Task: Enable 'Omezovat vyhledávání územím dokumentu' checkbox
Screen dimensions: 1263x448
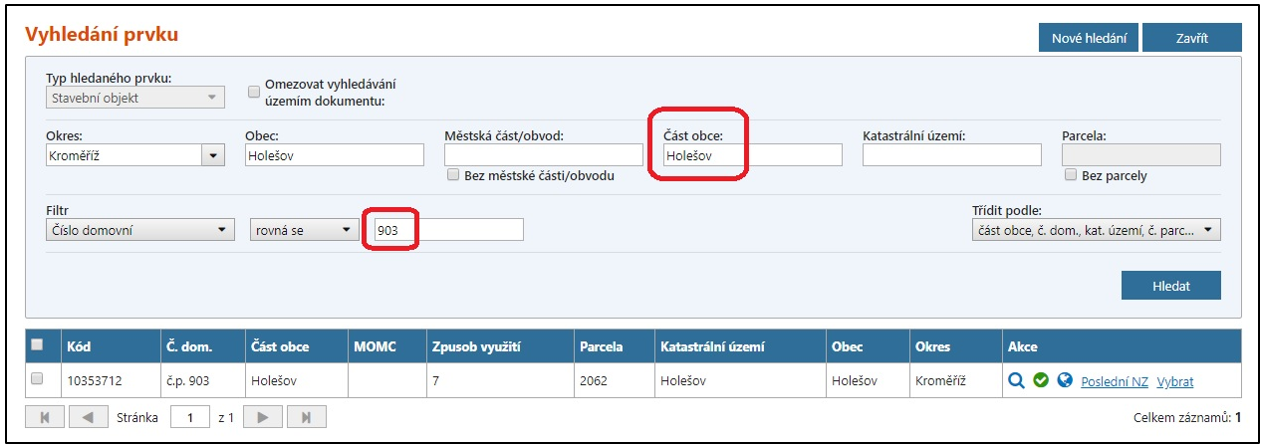Action: tap(253, 86)
